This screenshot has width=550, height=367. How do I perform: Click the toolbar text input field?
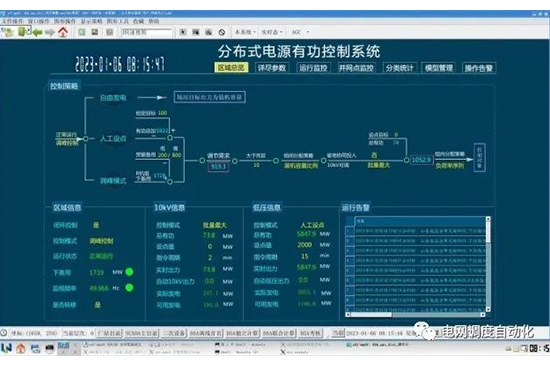(x=147, y=32)
